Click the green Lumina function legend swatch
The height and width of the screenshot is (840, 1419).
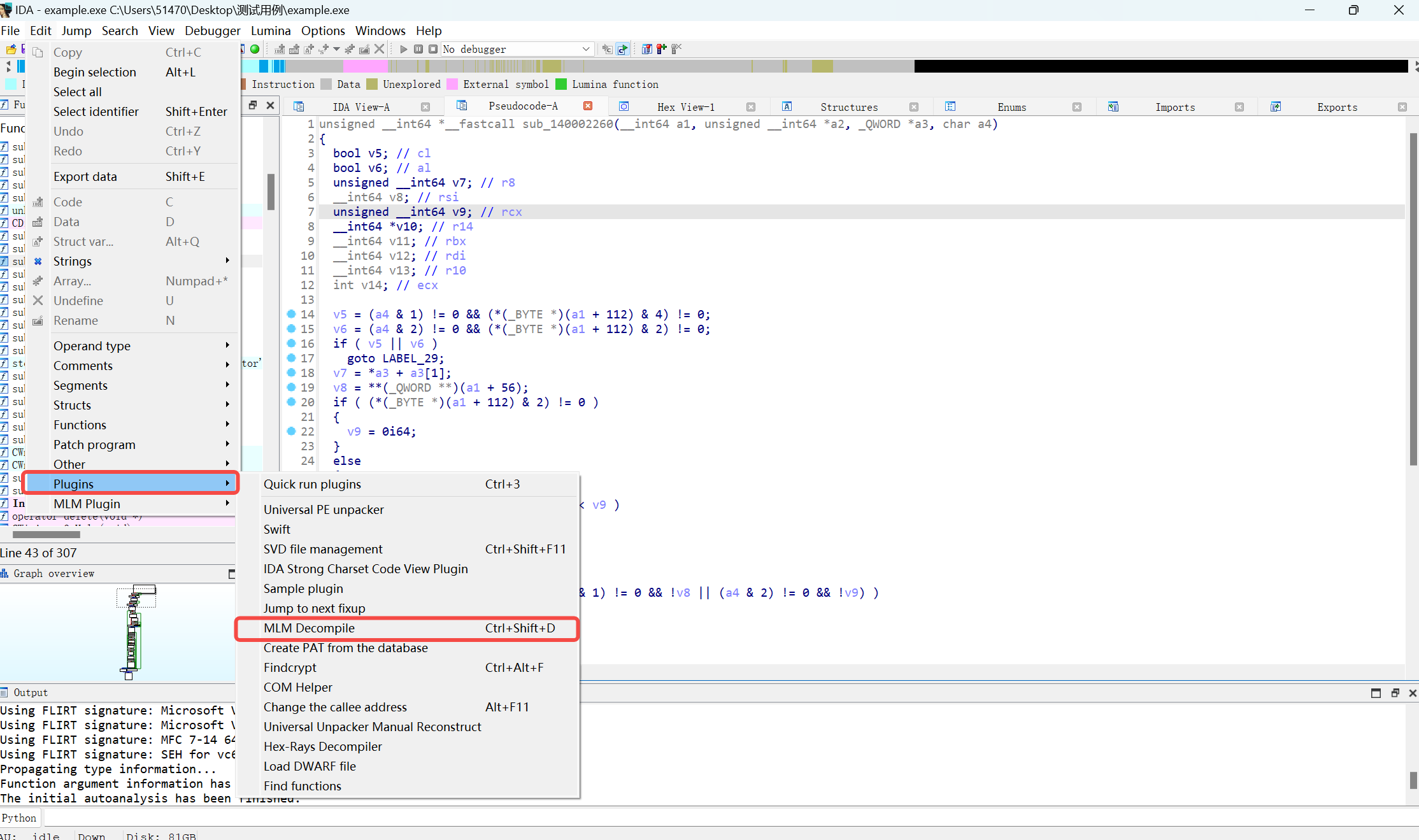coord(561,84)
